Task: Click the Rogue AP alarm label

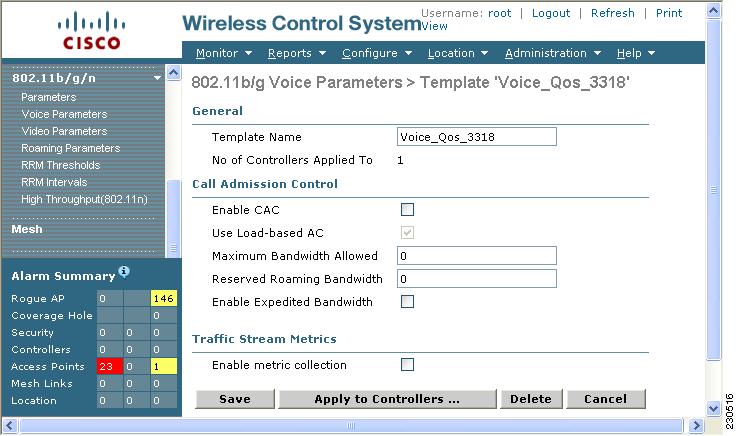Action: pos(38,298)
